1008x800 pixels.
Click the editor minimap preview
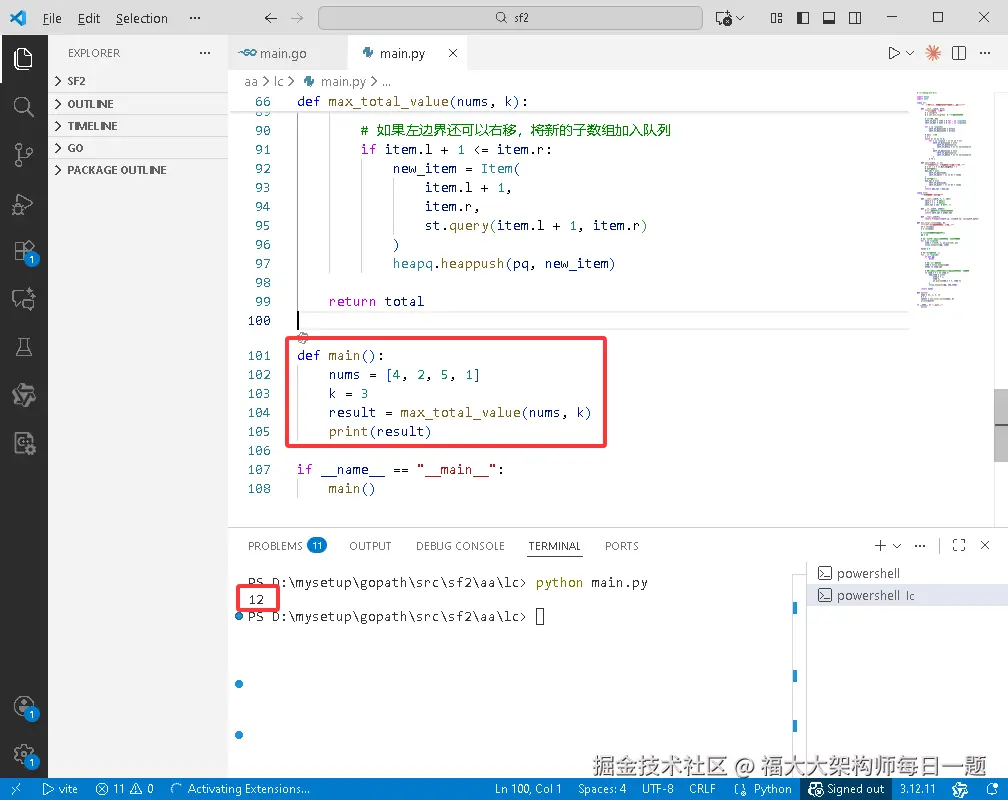pos(950,199)
